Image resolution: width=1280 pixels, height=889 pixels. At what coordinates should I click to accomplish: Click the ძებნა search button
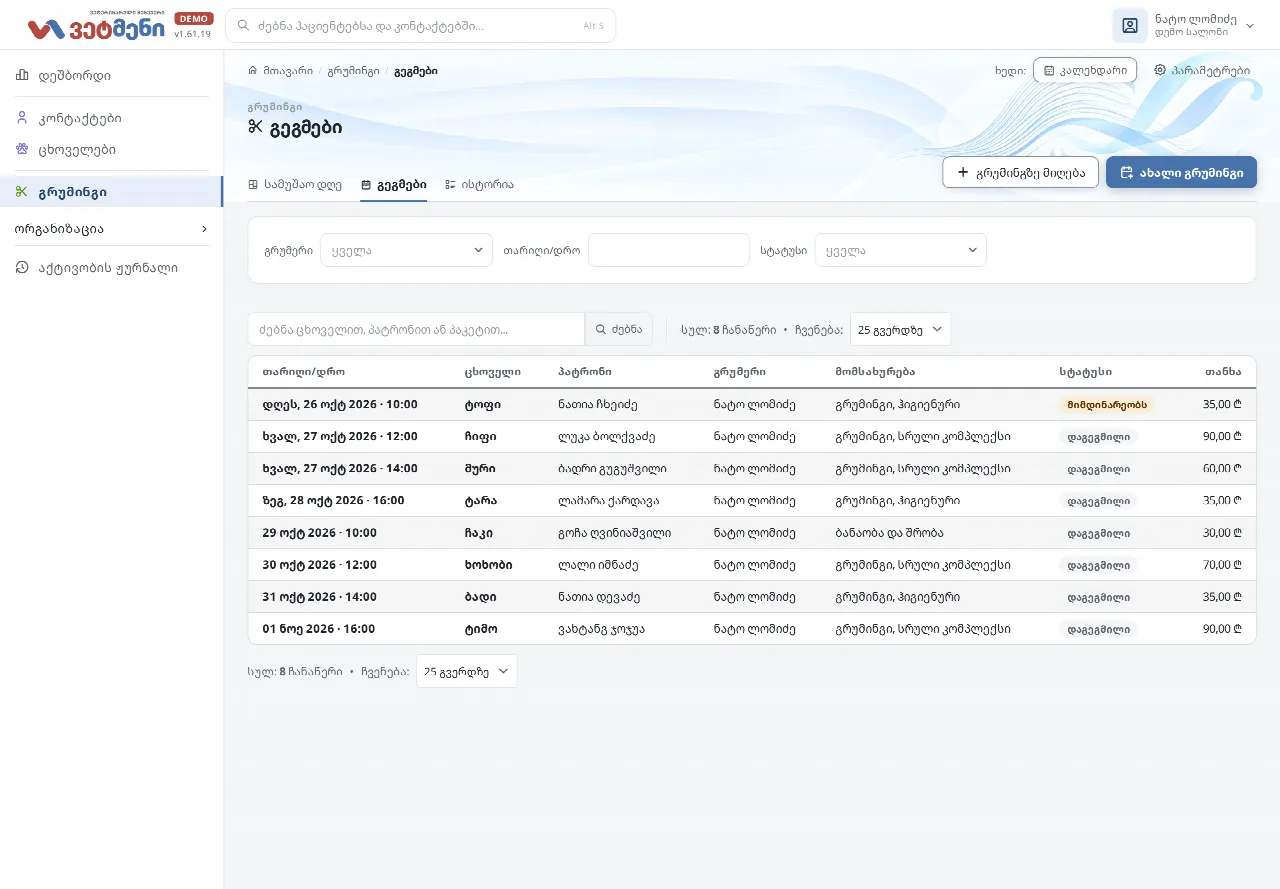(x=619, y=329)
